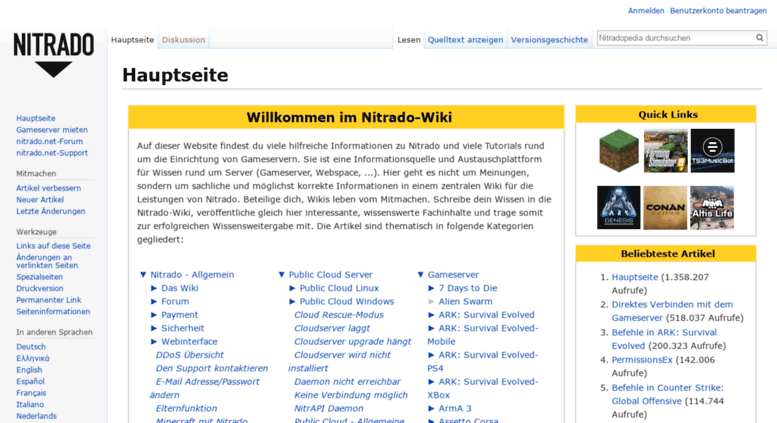This screenshot has height=423, width=777.
Task: Switch language to Ελληνικά
Action: 32,358
